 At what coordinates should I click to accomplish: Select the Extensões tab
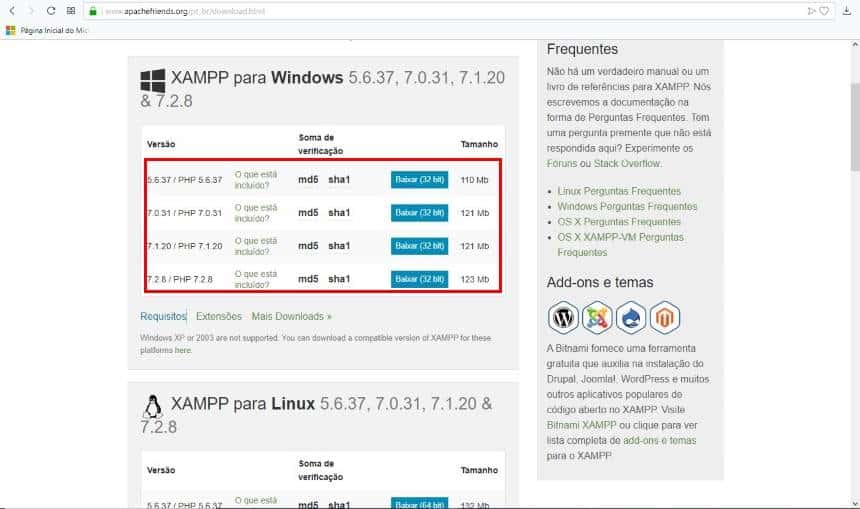[219, 316]
